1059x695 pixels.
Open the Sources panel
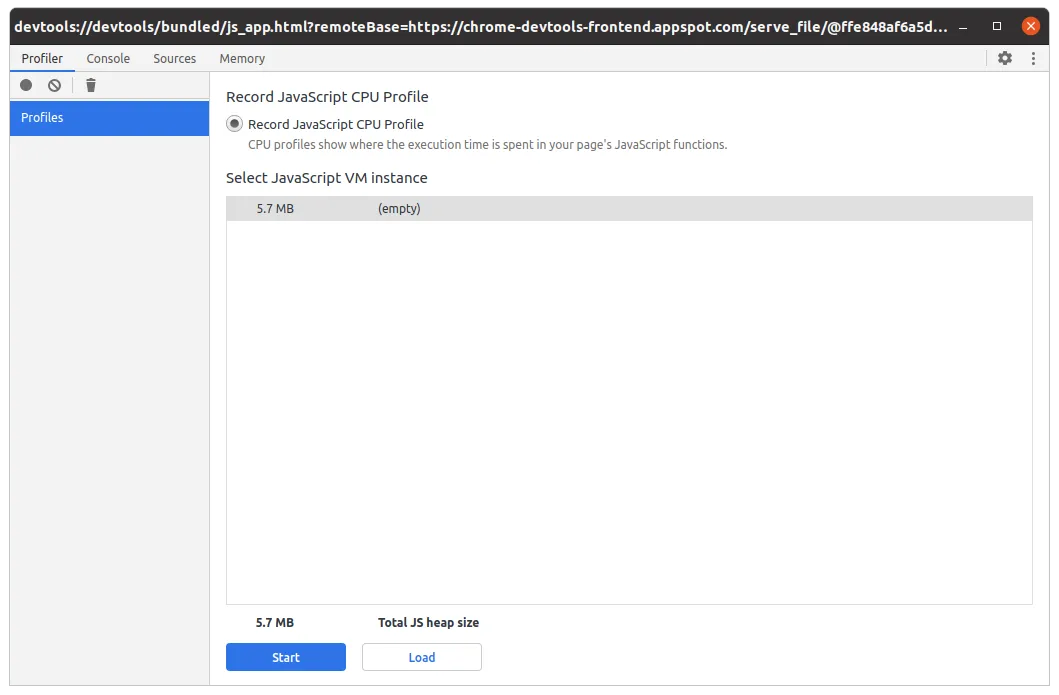[x=174, y=58]
